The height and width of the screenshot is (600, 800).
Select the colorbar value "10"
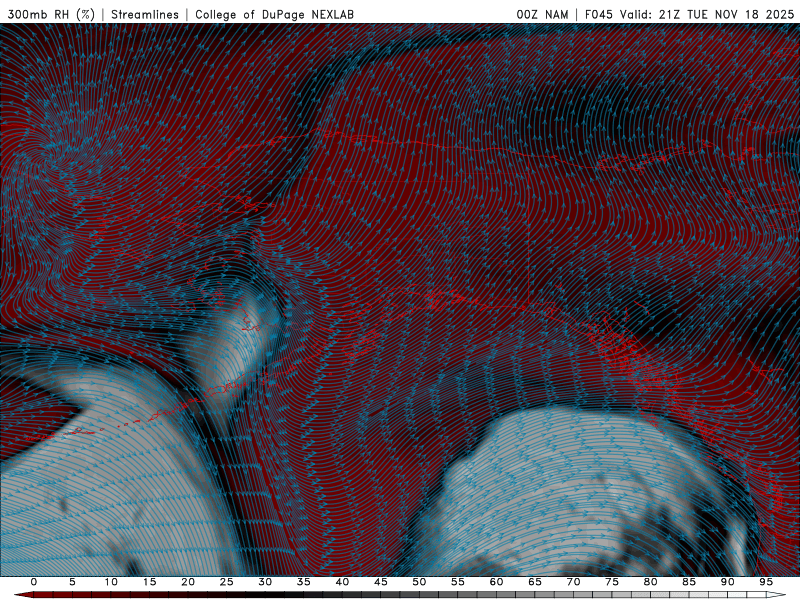pyautogui.click(x=111, y=582)
